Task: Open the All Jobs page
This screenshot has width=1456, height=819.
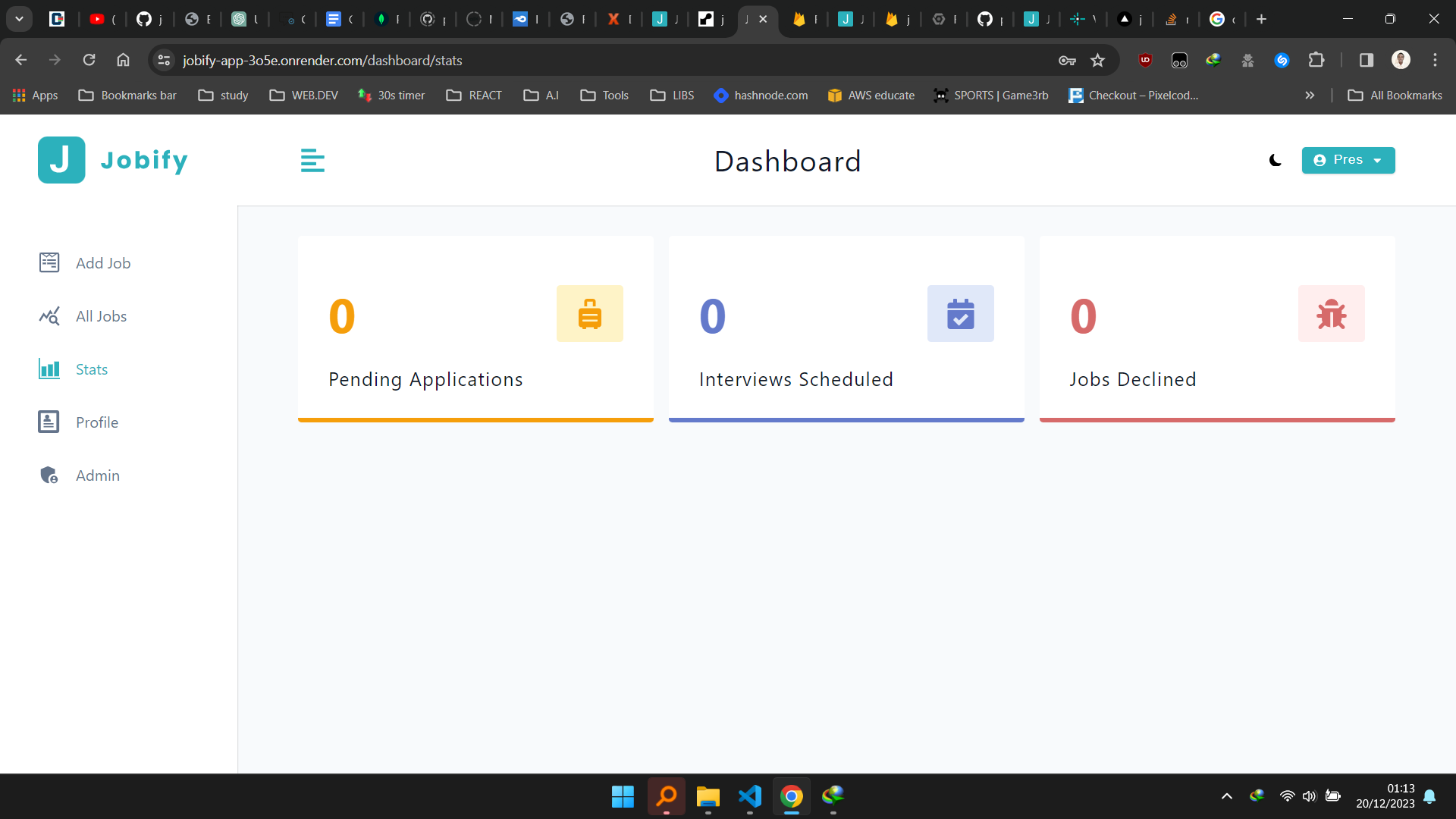Action: 83,316
